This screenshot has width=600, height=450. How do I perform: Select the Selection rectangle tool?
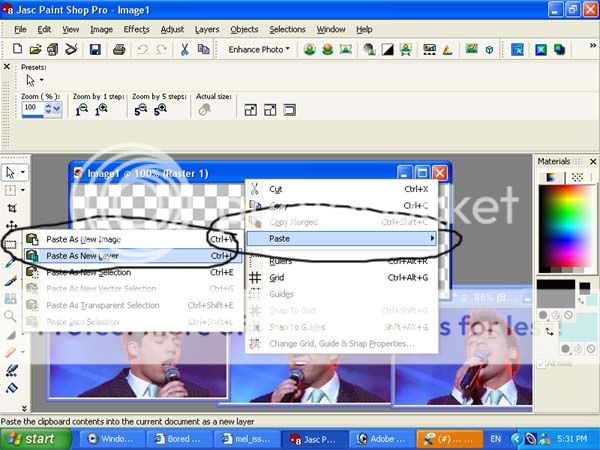10,245
